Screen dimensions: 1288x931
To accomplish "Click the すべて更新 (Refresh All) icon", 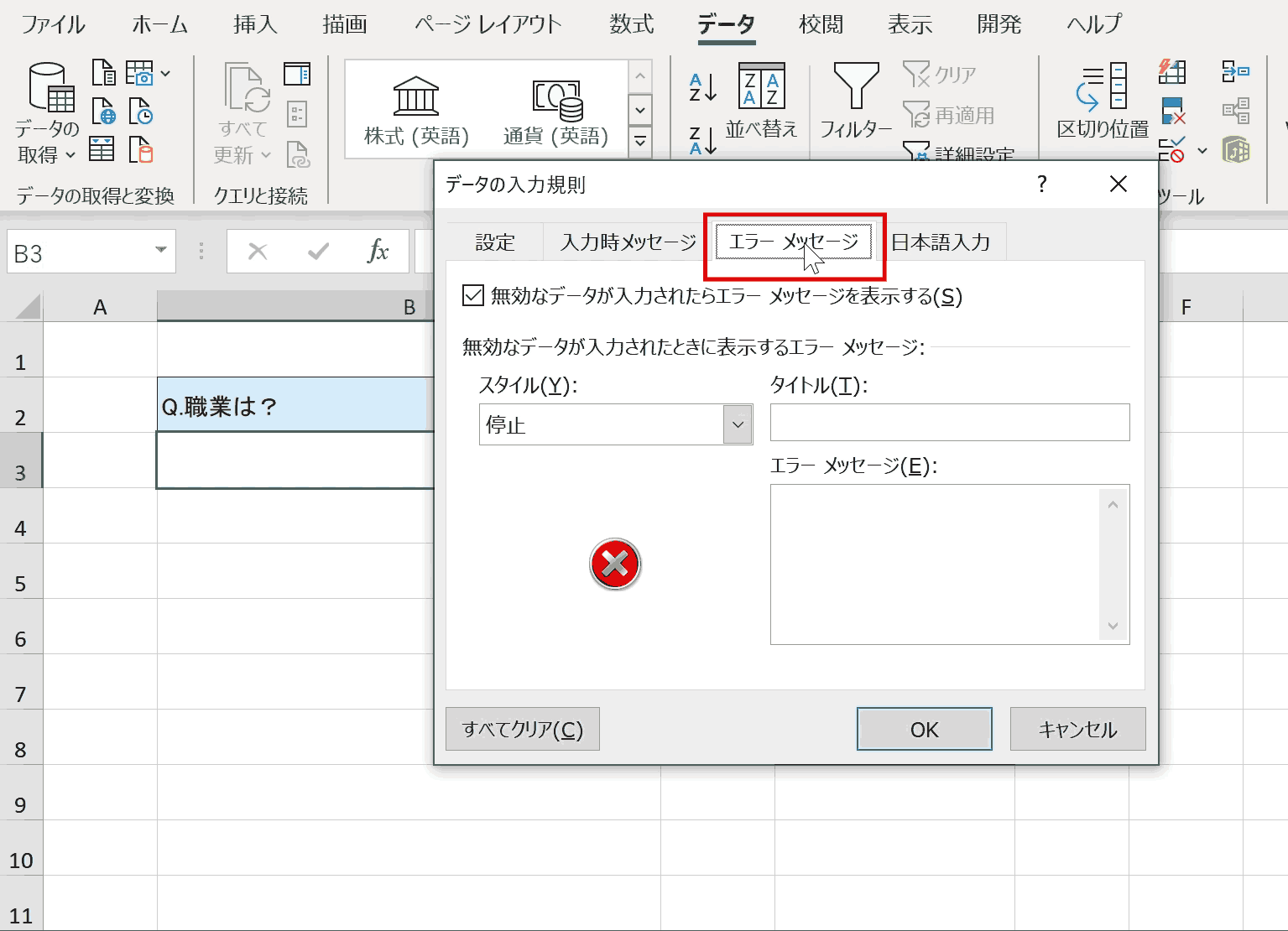I will (244, 113).
